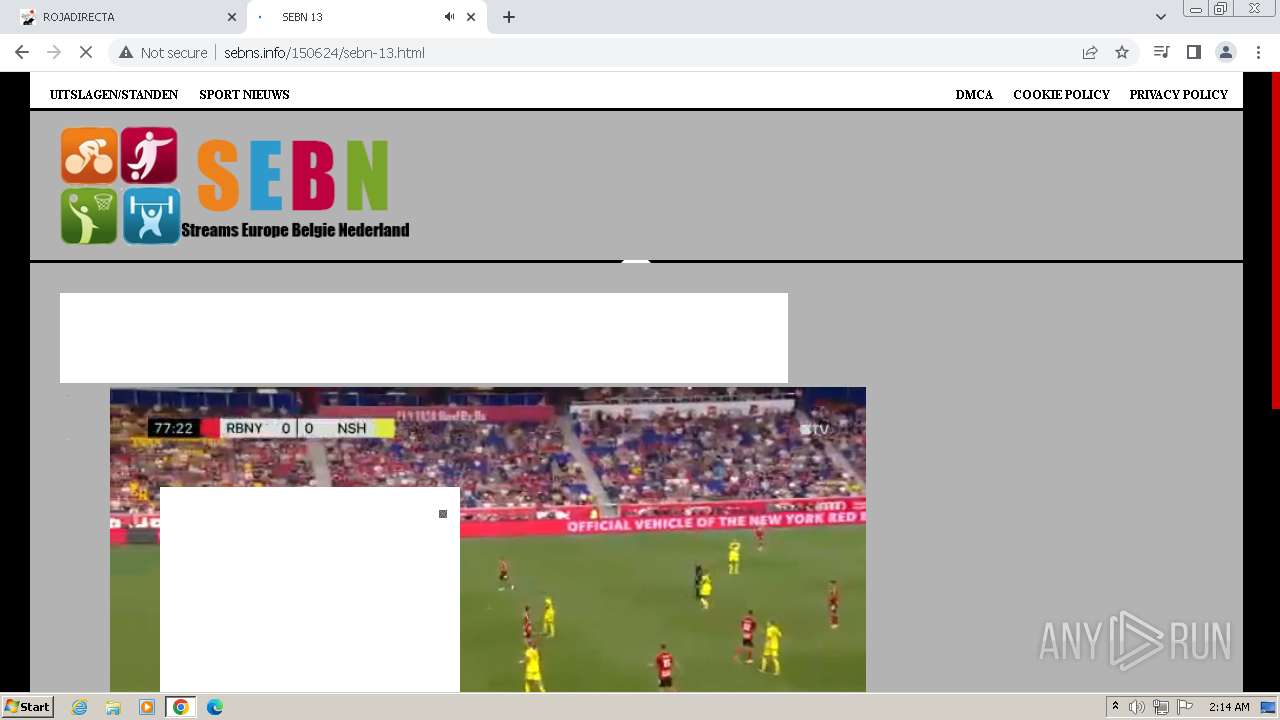1280x720 pixels.
Task: Open SPORT NIEUWS menu item
Action: [x=244, y=95]
